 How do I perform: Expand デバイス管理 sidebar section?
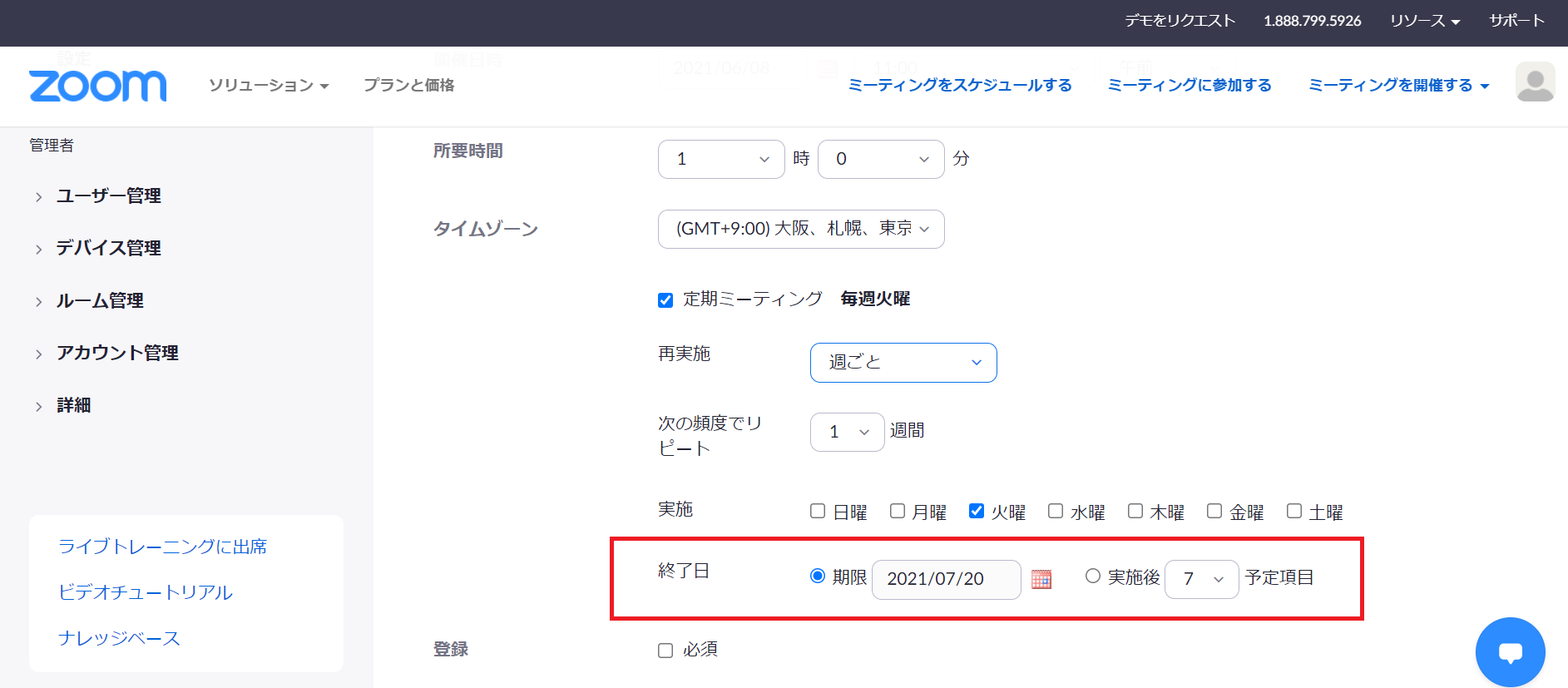(108, 248)
